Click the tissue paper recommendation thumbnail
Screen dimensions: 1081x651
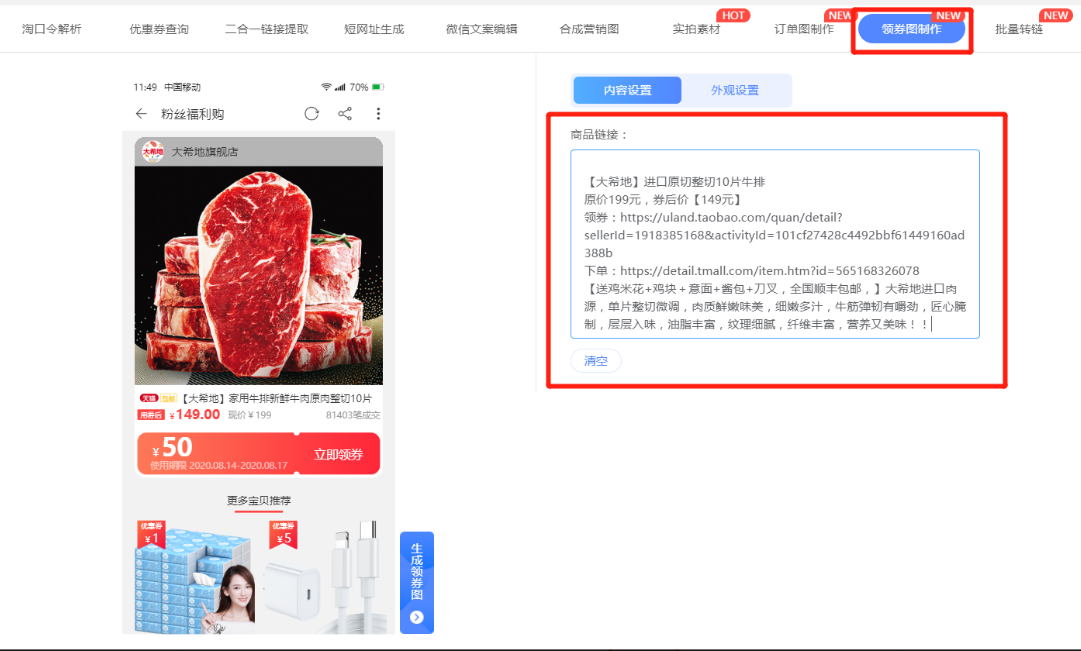195,577
